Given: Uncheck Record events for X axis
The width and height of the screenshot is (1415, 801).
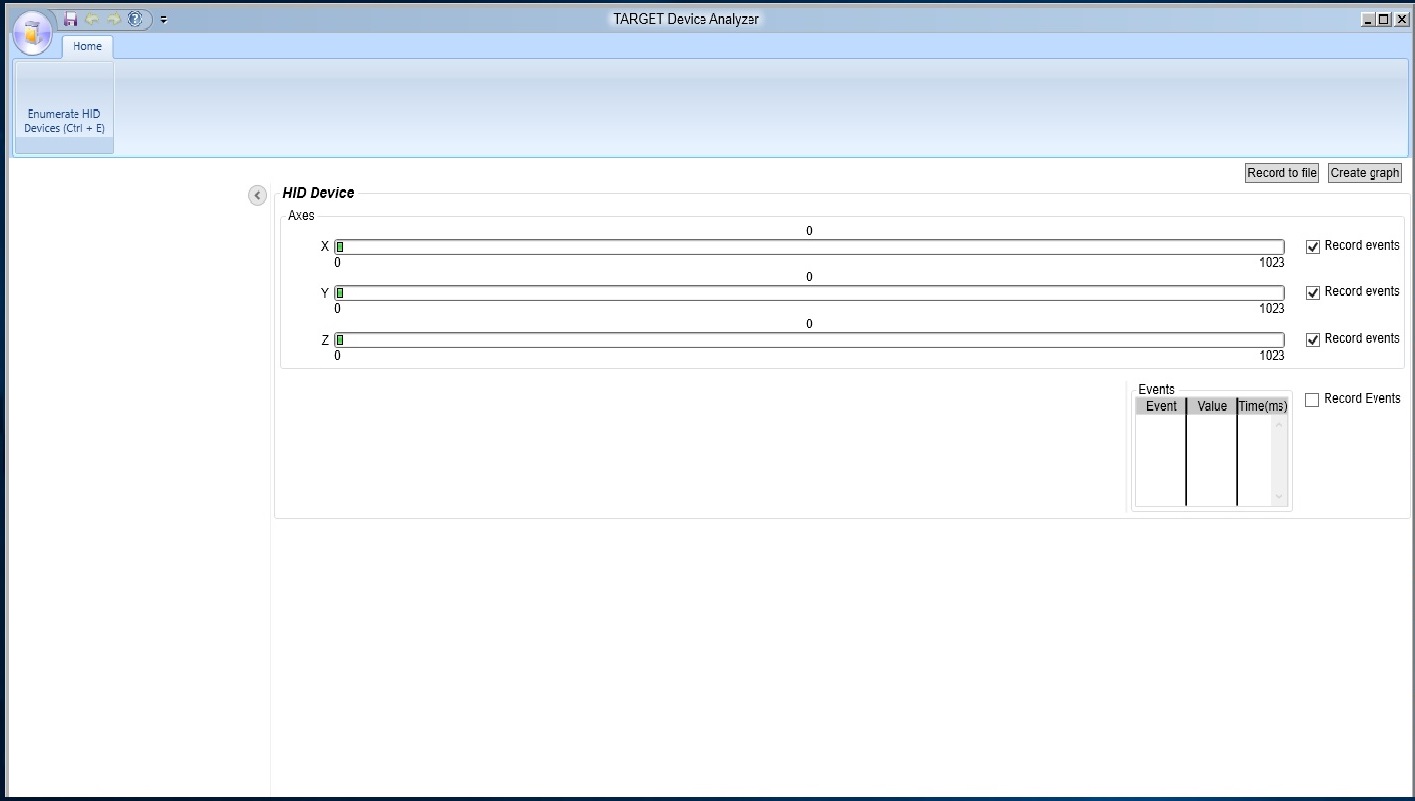Looking at the screenshot, I should click(1313, 247).
